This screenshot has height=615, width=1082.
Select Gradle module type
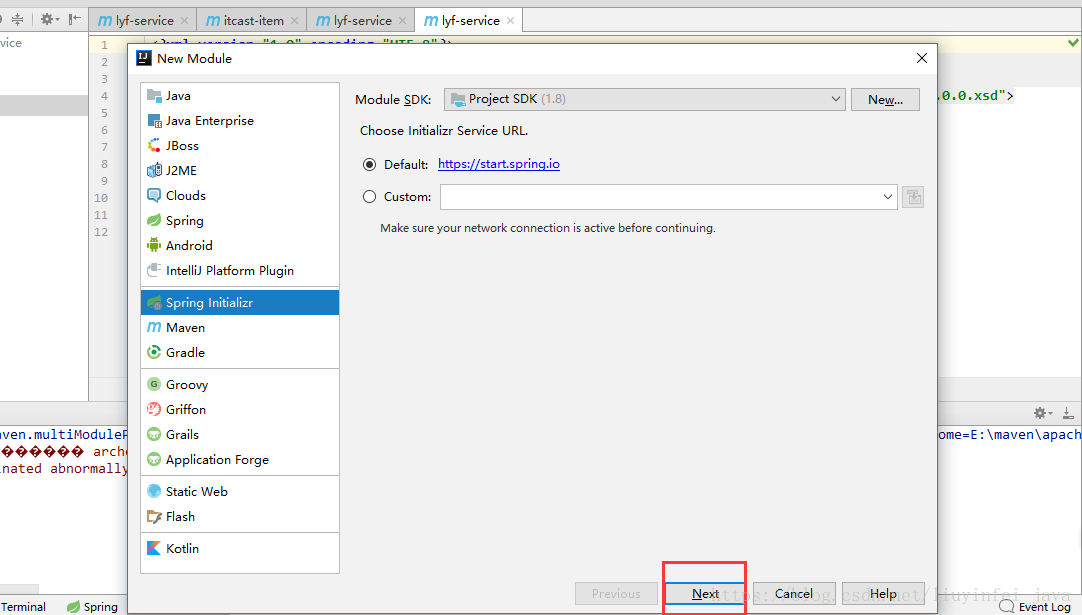[239, 352]
